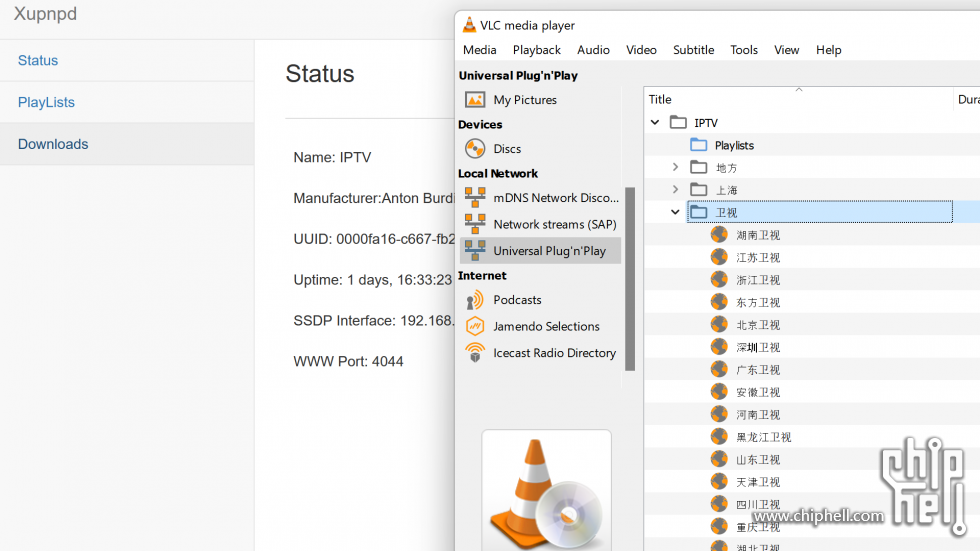Open the Tools menu
The image size is (980, 551).
point(744,50)
